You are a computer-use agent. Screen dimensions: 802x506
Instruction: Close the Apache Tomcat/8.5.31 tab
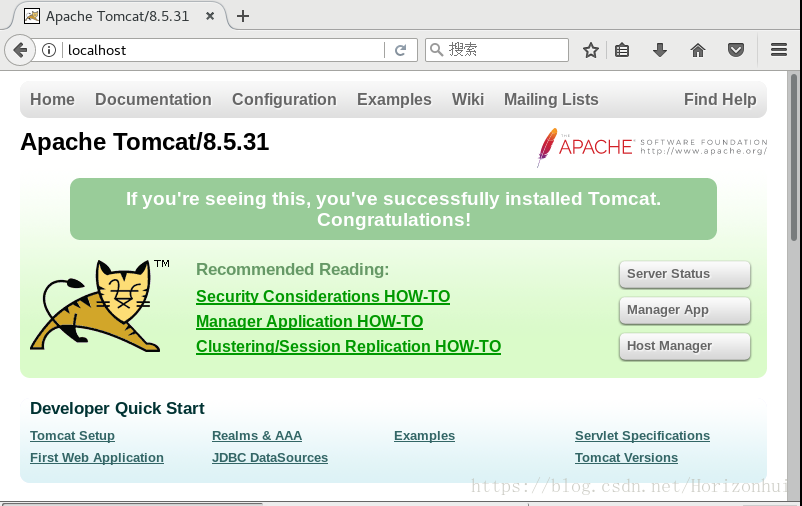pyautogui.click(x=210, y=16)
